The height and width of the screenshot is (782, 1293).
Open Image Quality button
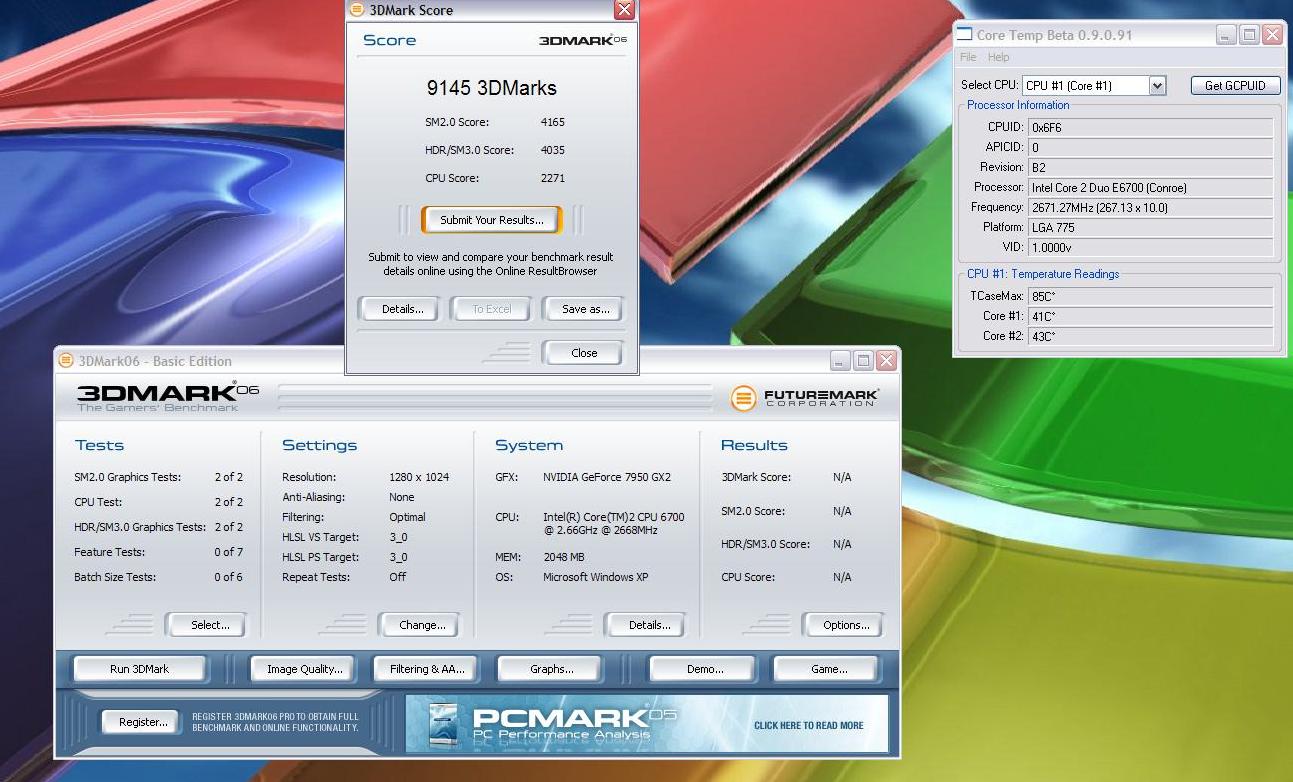point(304,669)
